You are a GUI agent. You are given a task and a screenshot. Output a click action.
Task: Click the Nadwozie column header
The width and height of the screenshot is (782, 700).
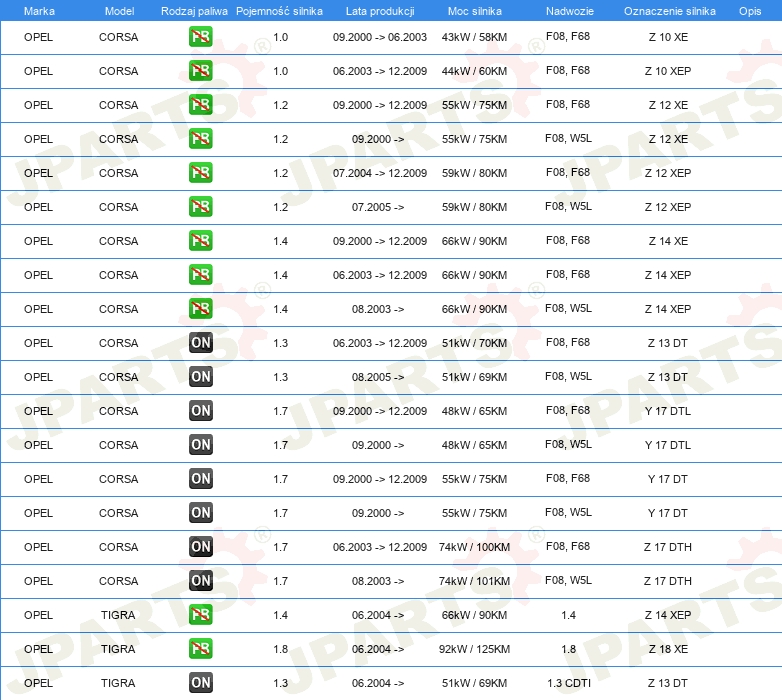570,11
